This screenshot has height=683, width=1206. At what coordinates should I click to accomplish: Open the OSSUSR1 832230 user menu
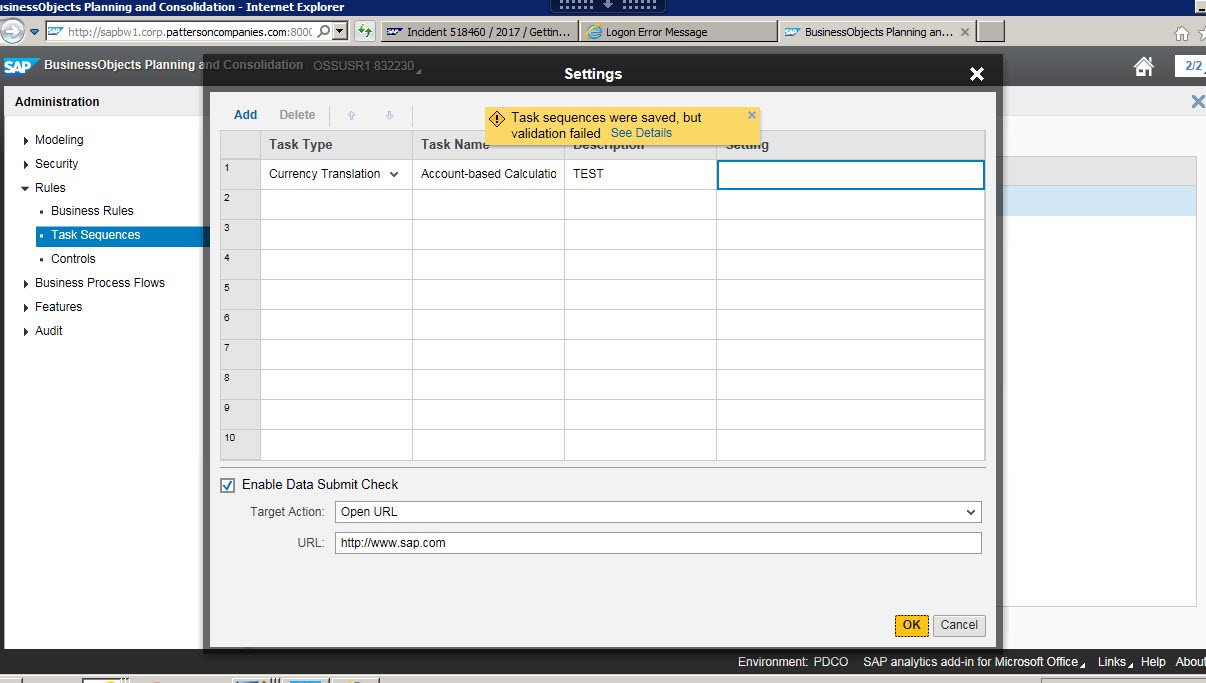coord(367,67)
